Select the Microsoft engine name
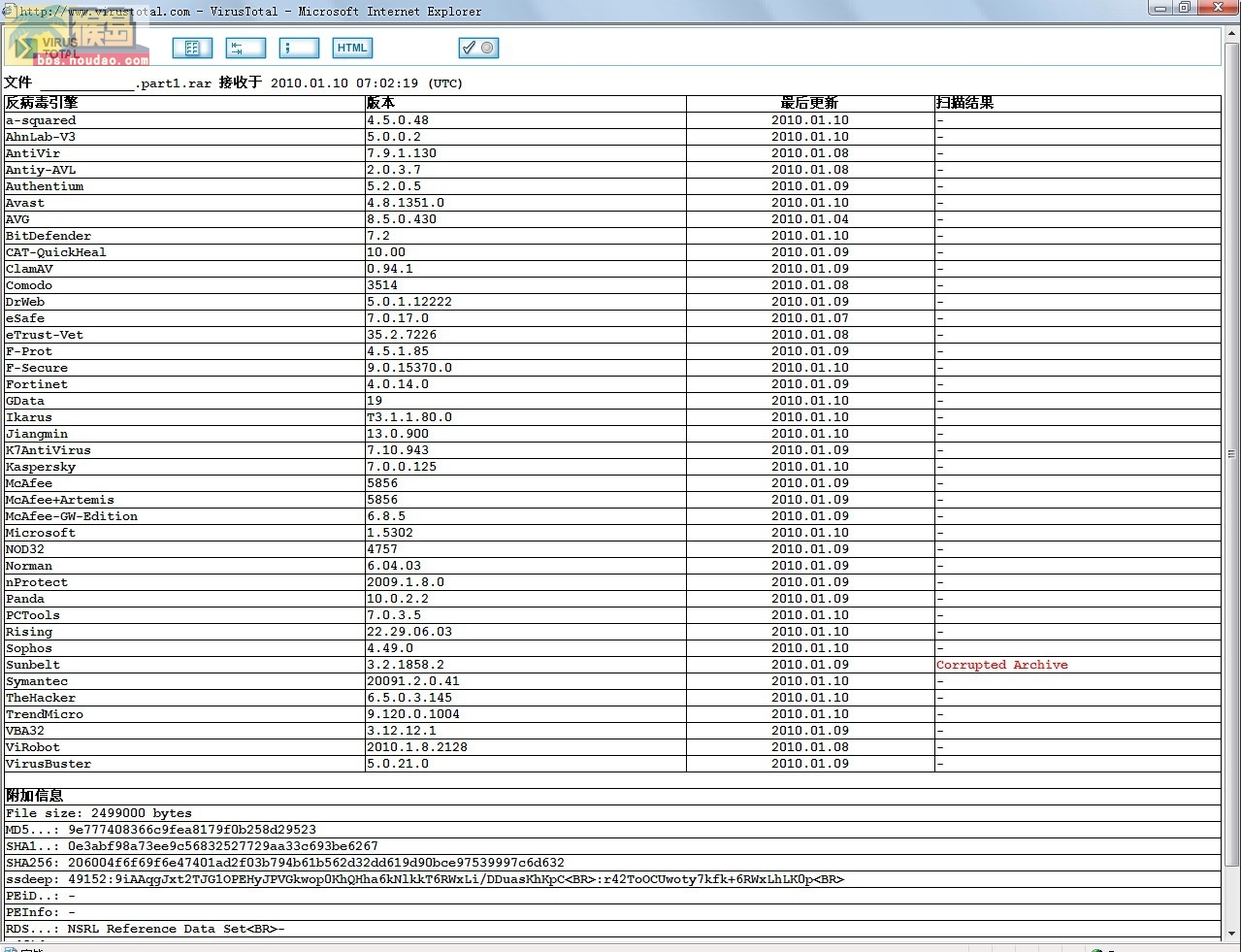The height and width of the screenshot is (952, 1241). click(41, 533)
